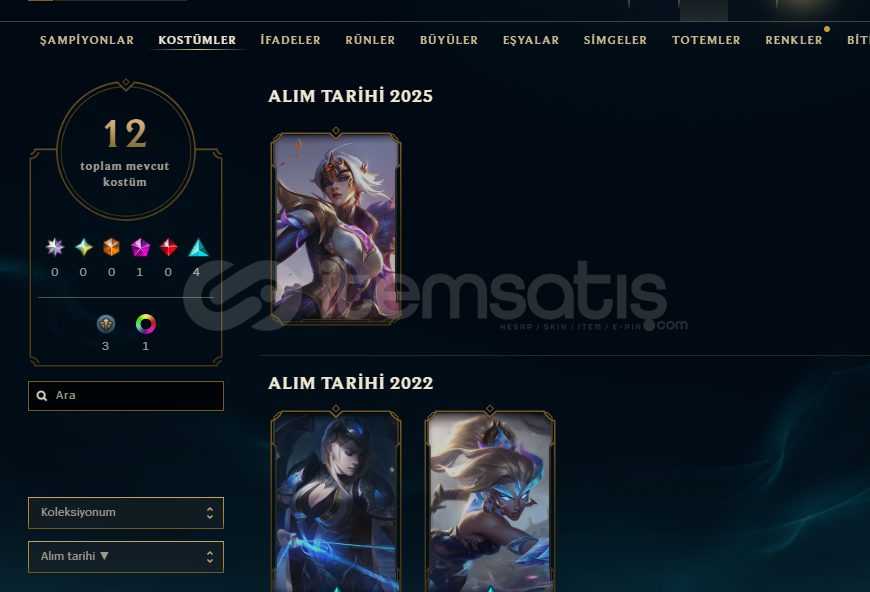Image resolution: width=870 pixels, height=592 pixels.
Task: Click the orange Mythic rarity gem icon
Action: (112, 247)
